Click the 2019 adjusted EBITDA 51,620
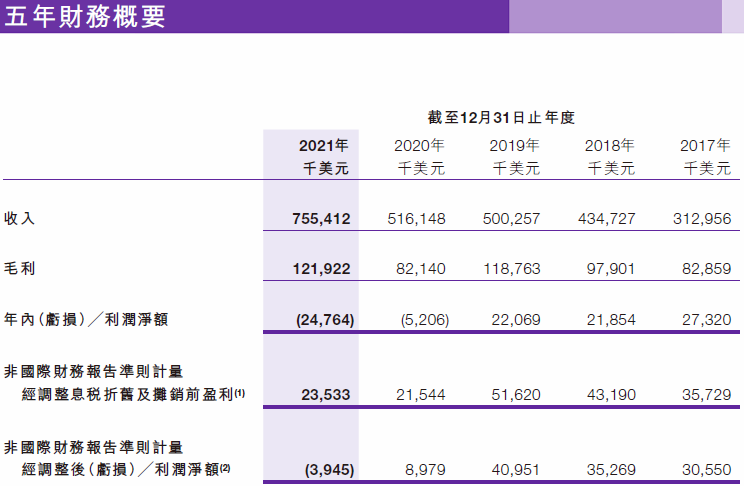 [x=516, y=395]
